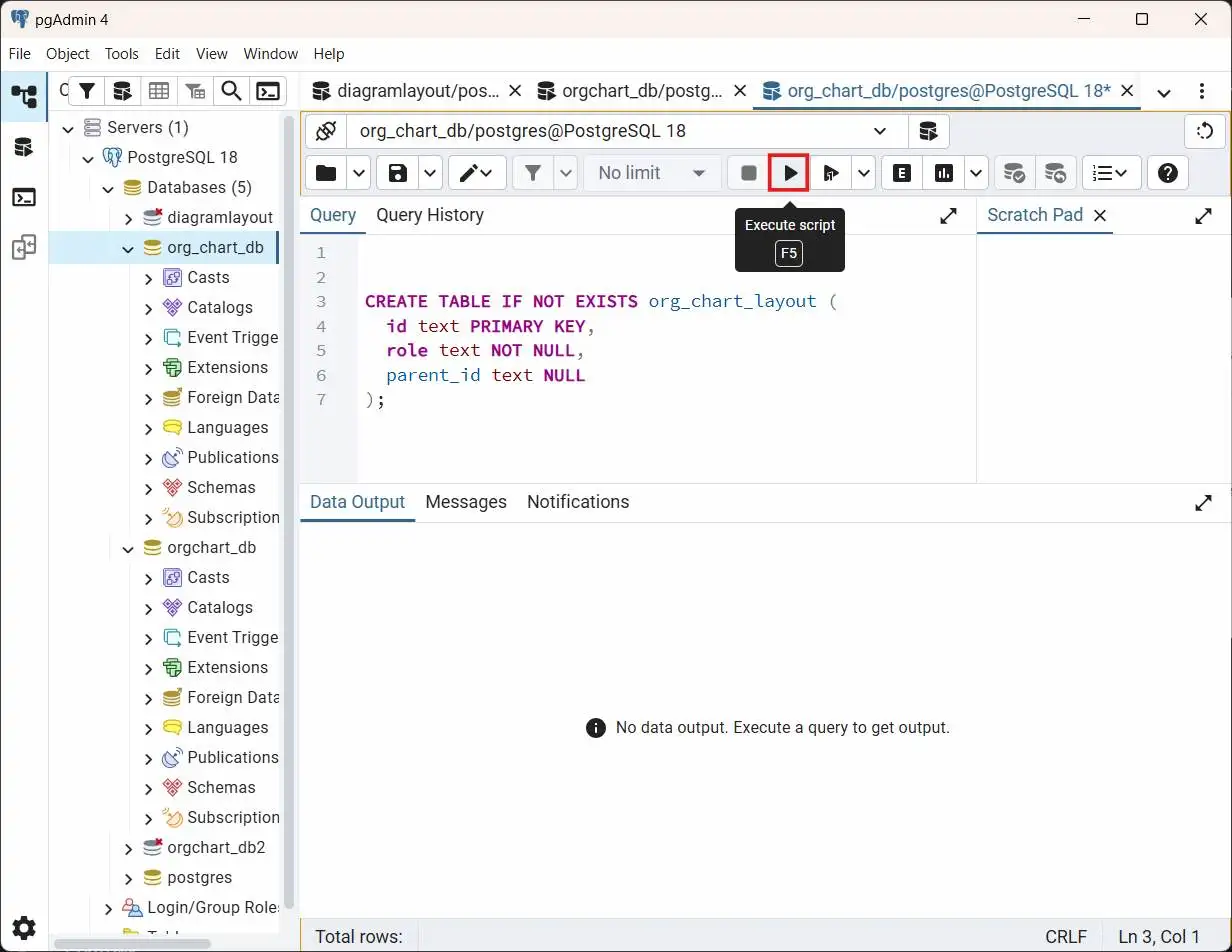Click inside the SQL query editor
1232x952 pixels.
[666, 360]
